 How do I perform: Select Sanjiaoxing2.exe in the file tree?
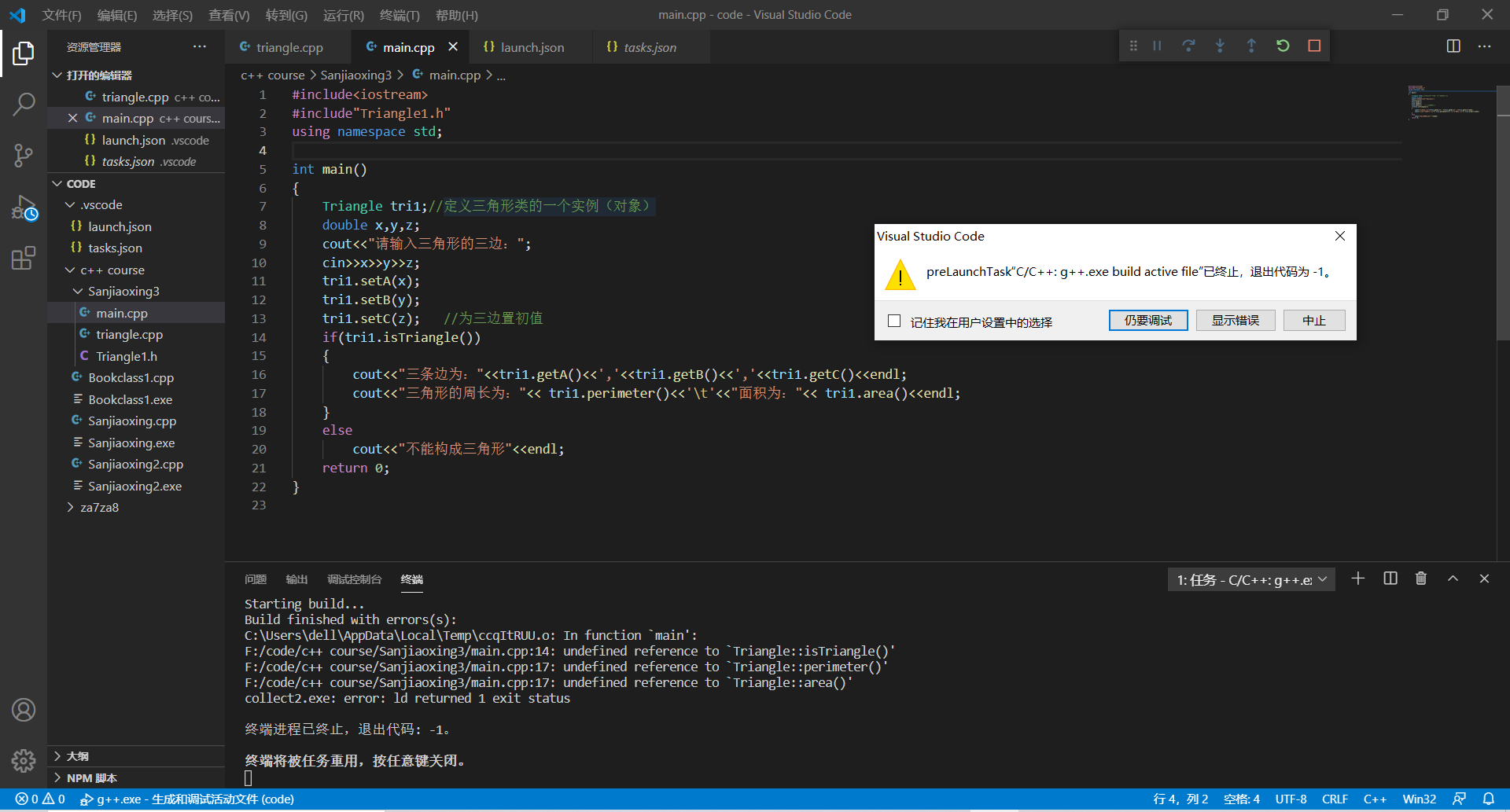(x=136, y=486)
